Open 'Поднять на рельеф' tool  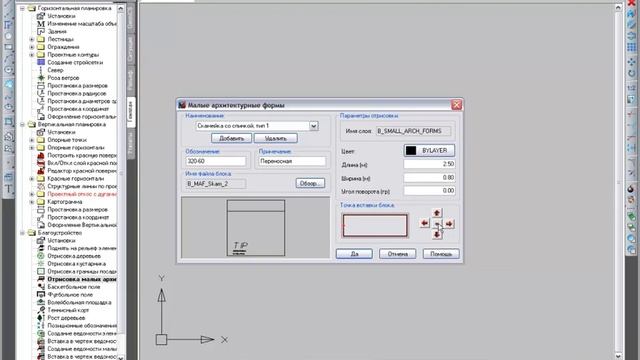(82, 248)
